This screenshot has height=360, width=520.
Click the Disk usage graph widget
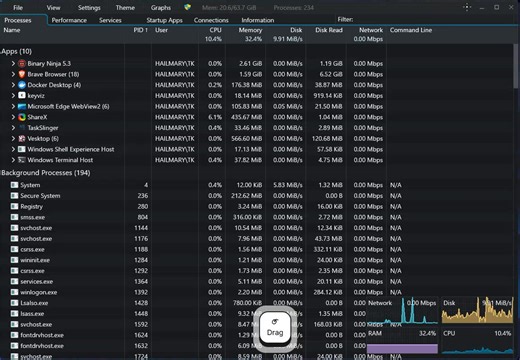pos(477,311)
